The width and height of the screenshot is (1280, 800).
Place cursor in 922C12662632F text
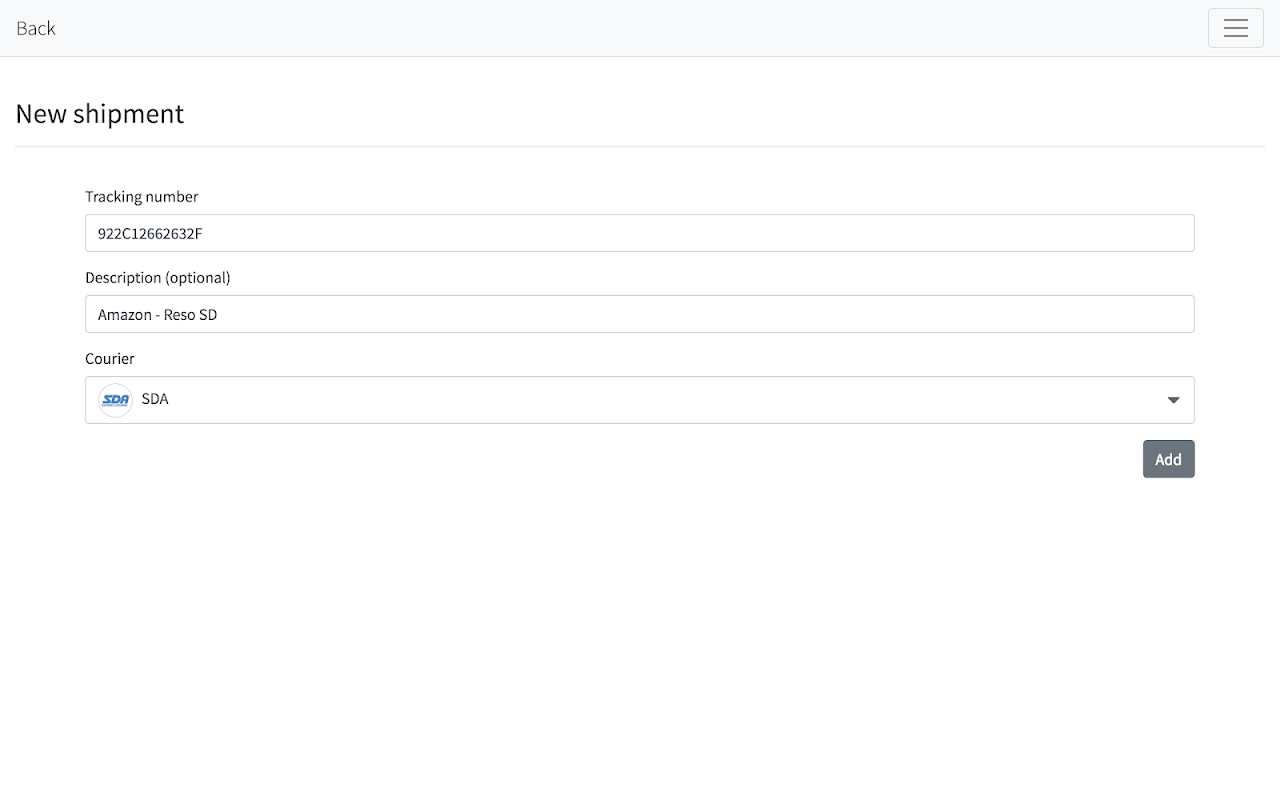pos(150,233)
